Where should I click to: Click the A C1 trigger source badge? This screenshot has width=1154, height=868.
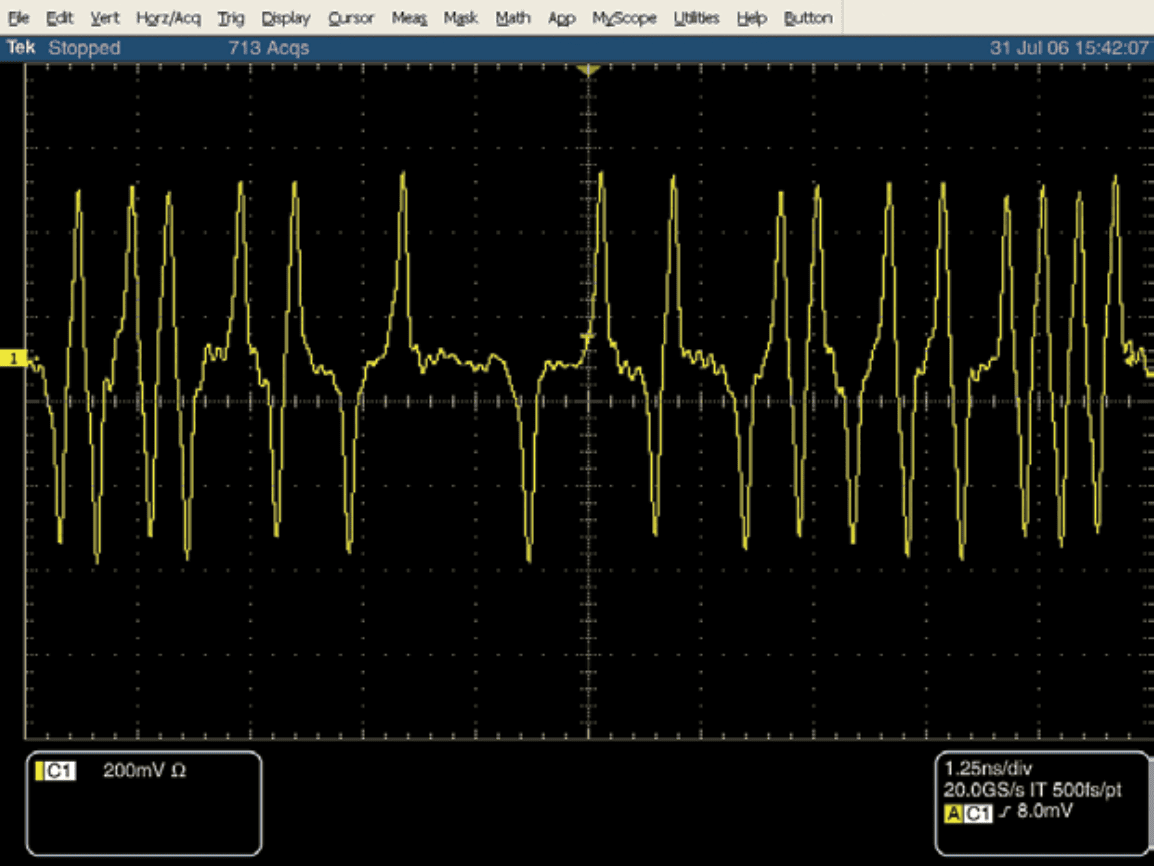point(968,813)
